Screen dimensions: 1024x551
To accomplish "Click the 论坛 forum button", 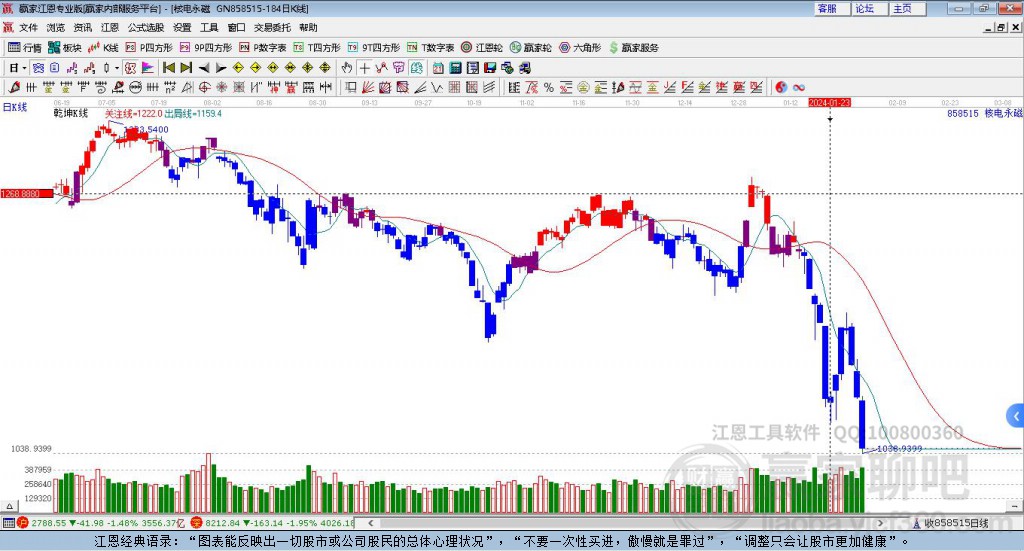I will click(870, 8).
